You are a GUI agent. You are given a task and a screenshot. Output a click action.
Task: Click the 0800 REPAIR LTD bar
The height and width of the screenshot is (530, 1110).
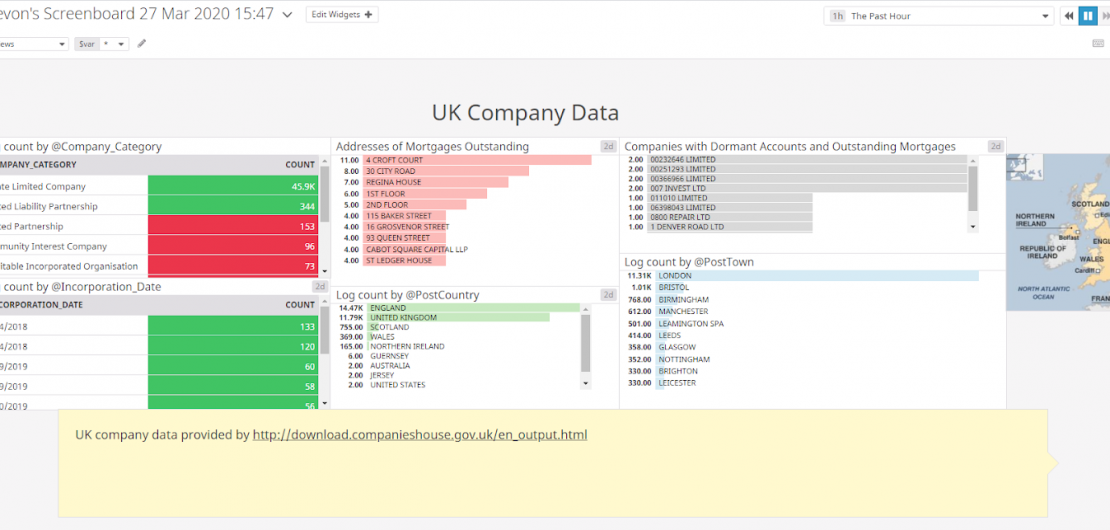(x=730, y=217)
